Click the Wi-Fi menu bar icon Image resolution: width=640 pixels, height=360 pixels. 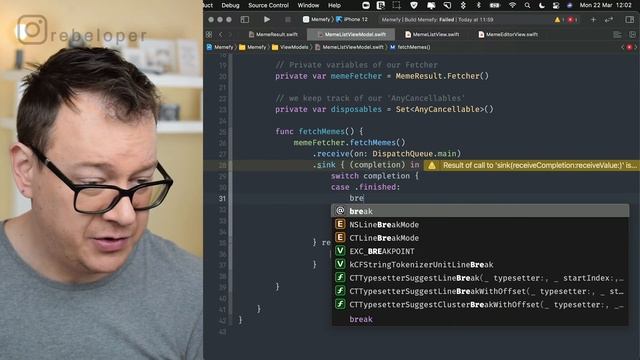click(512, 5)
